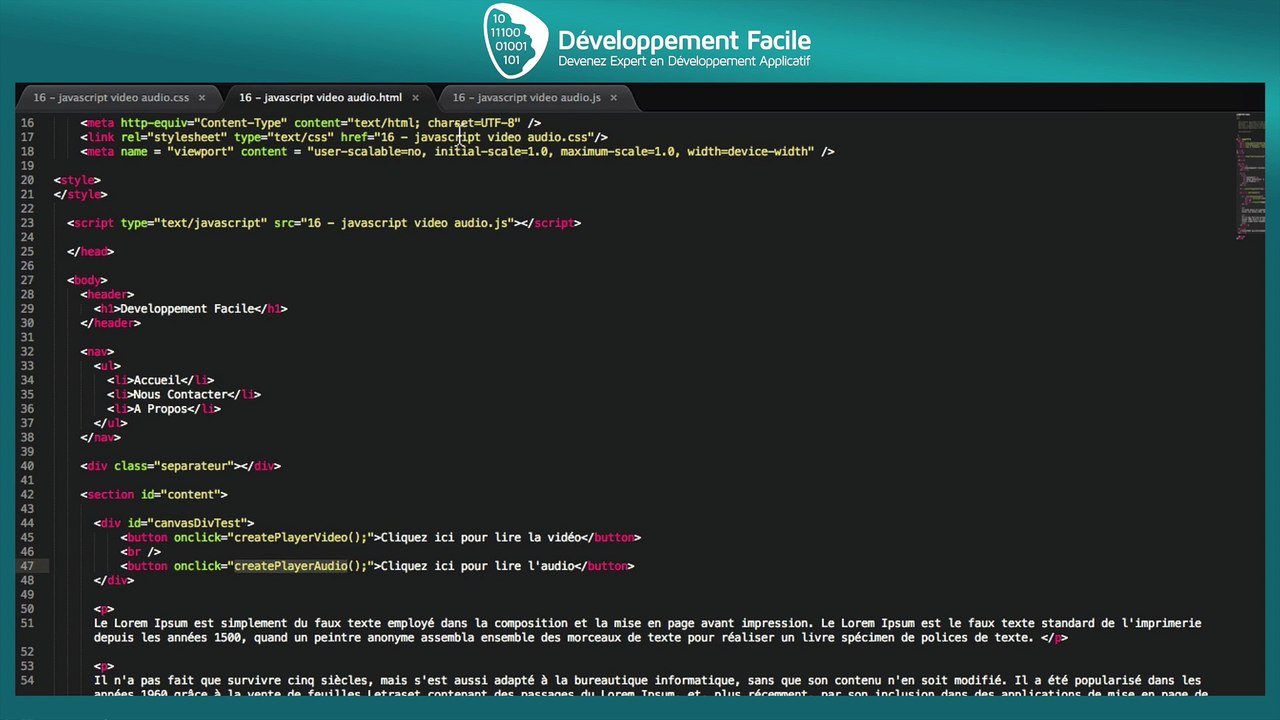Click the 'Développement Facile' banner title
This screenshot has height=720, width=1280.
684,41
